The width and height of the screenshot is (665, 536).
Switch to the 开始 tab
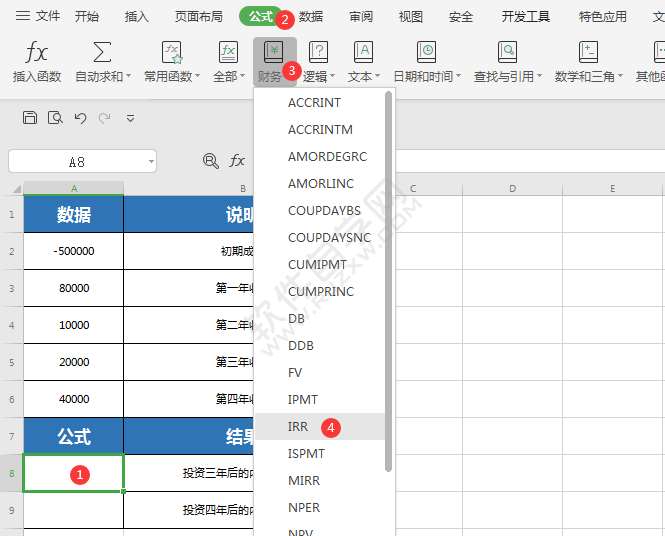(x=87, y=17)
